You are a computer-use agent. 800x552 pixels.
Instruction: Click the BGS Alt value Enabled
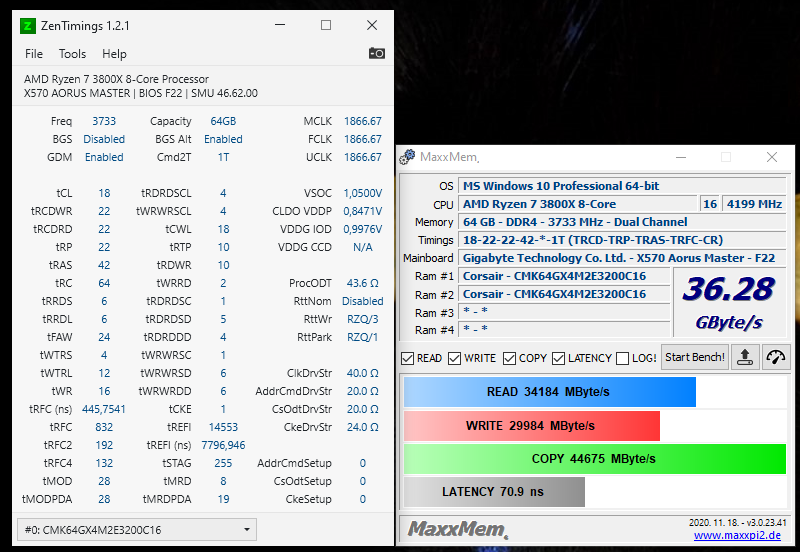pyautogui.click(x=223, y=139)
